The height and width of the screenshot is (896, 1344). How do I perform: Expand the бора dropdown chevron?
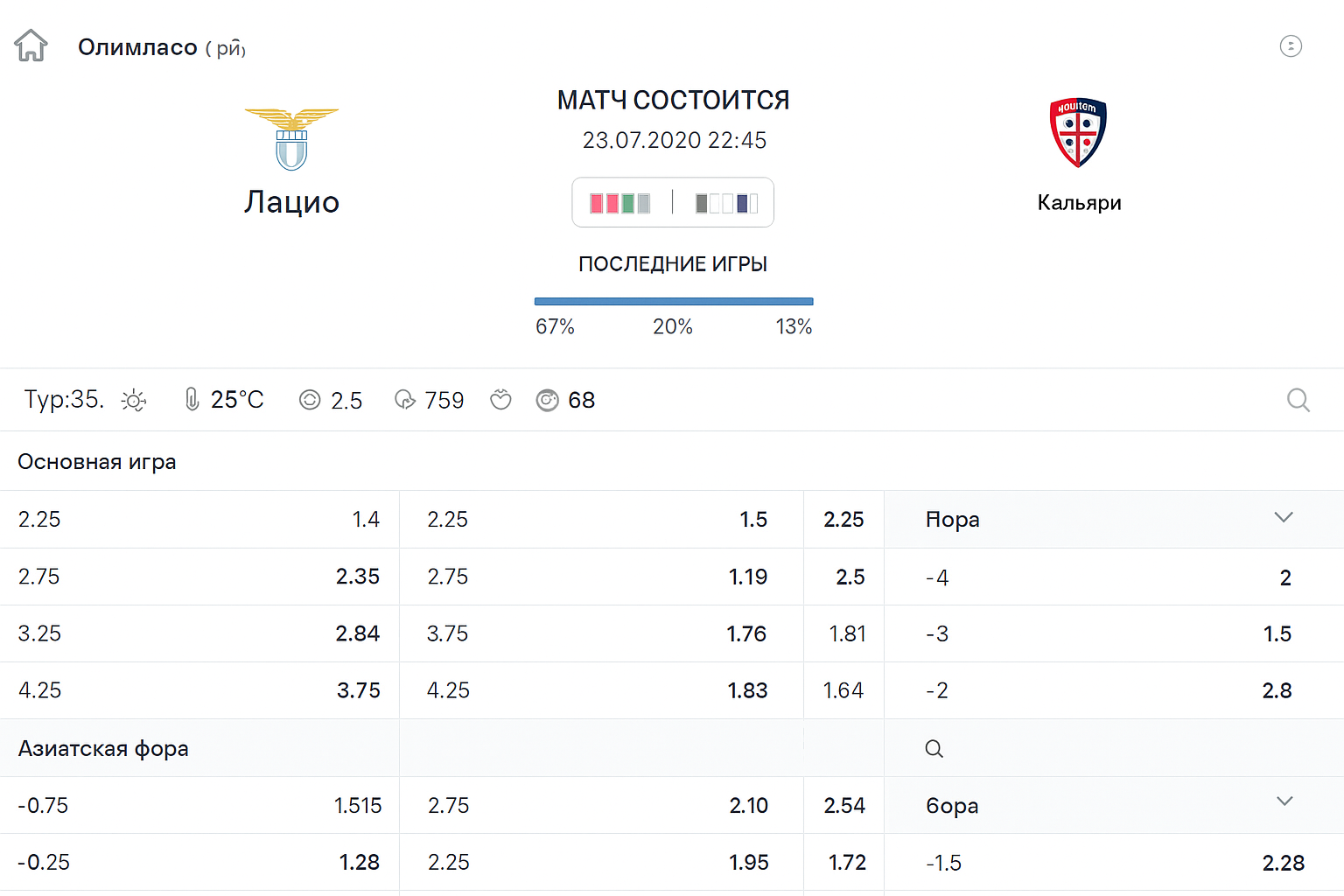[1284, 802]
